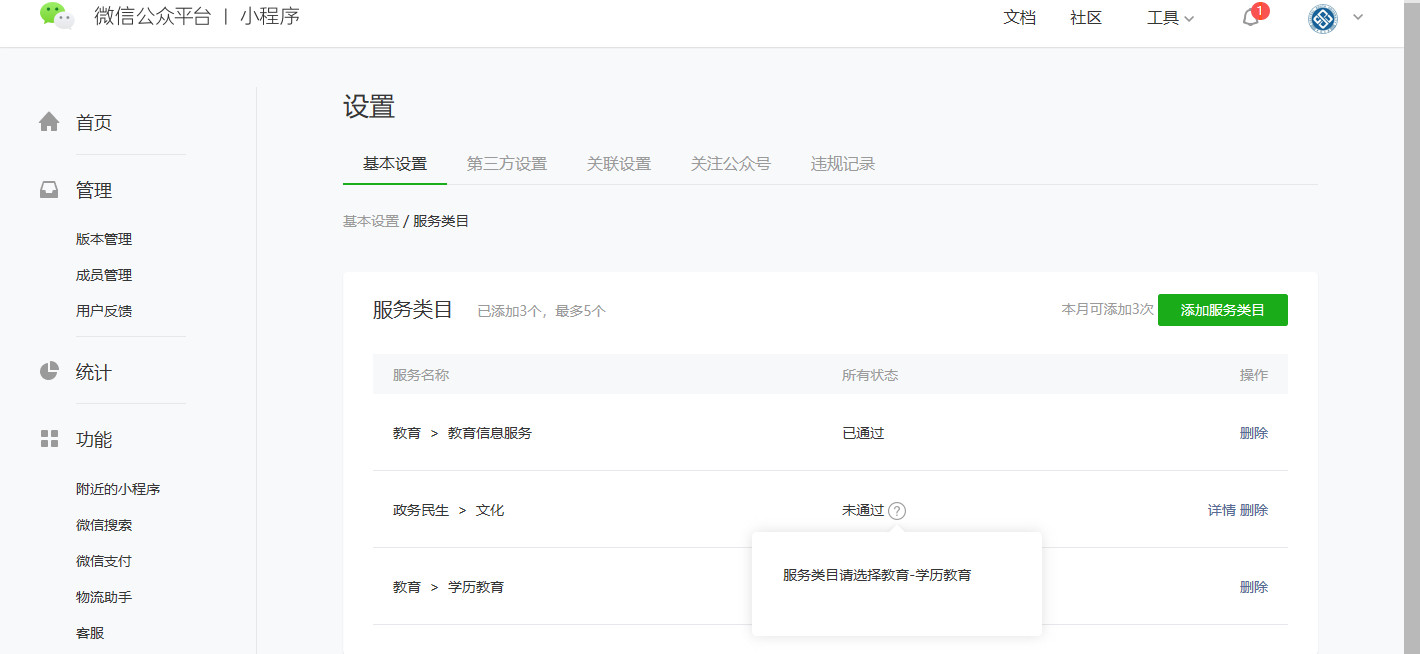Open the 工具 dropdown menu

point(1170,18)
